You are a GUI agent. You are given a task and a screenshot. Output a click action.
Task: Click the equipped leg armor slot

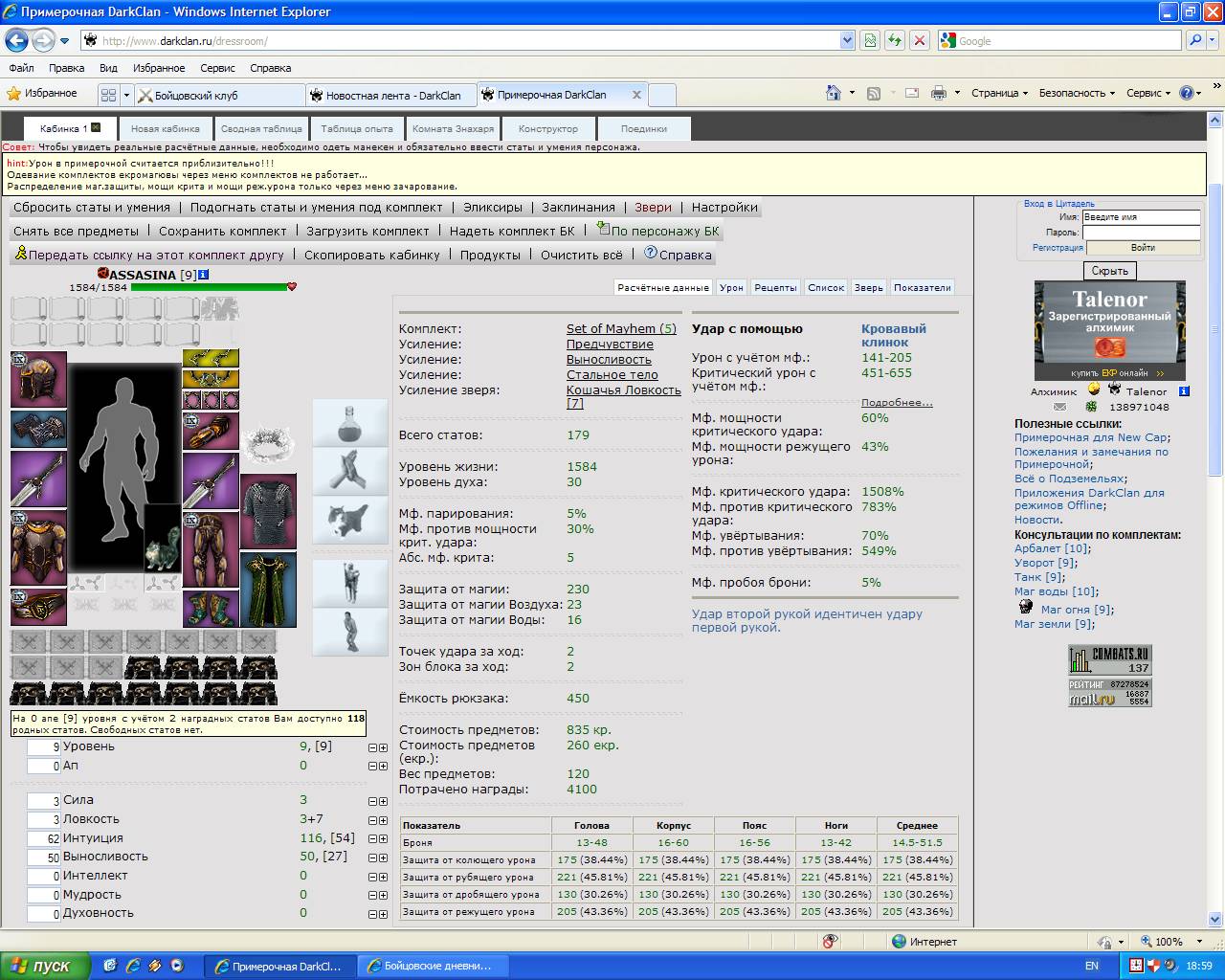coord(211,550)
